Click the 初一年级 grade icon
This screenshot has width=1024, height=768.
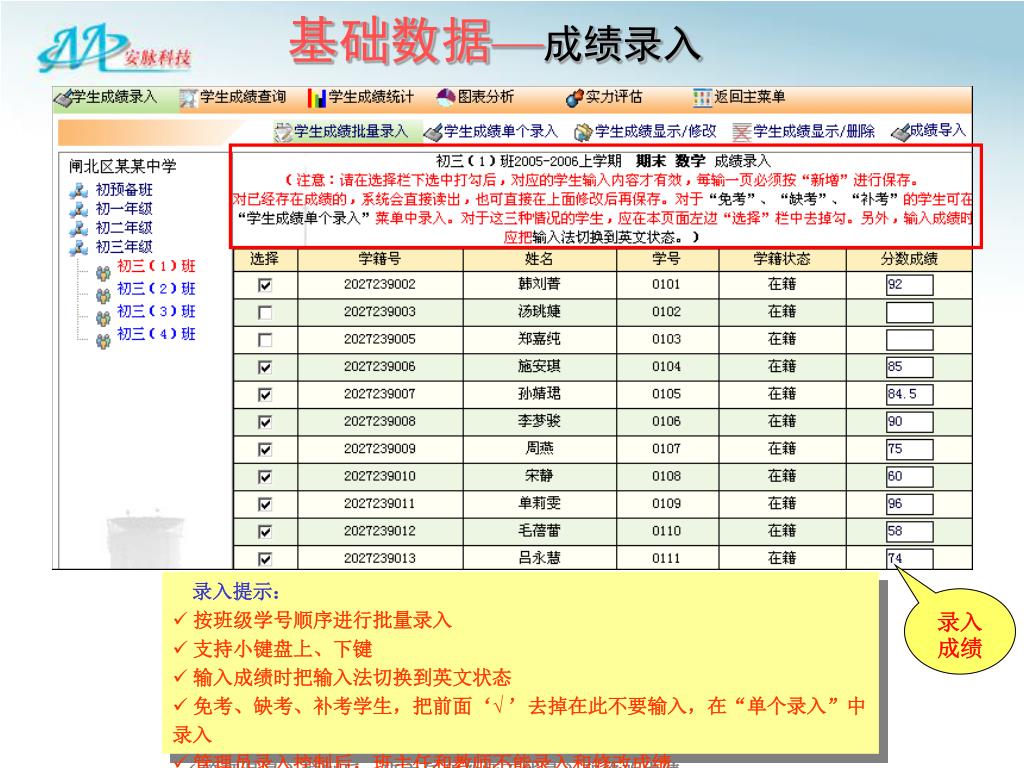coord(79,209)
